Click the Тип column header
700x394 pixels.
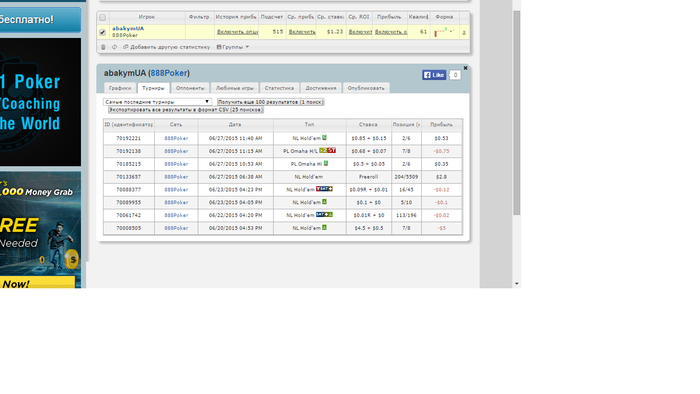(x=309, y=125)
